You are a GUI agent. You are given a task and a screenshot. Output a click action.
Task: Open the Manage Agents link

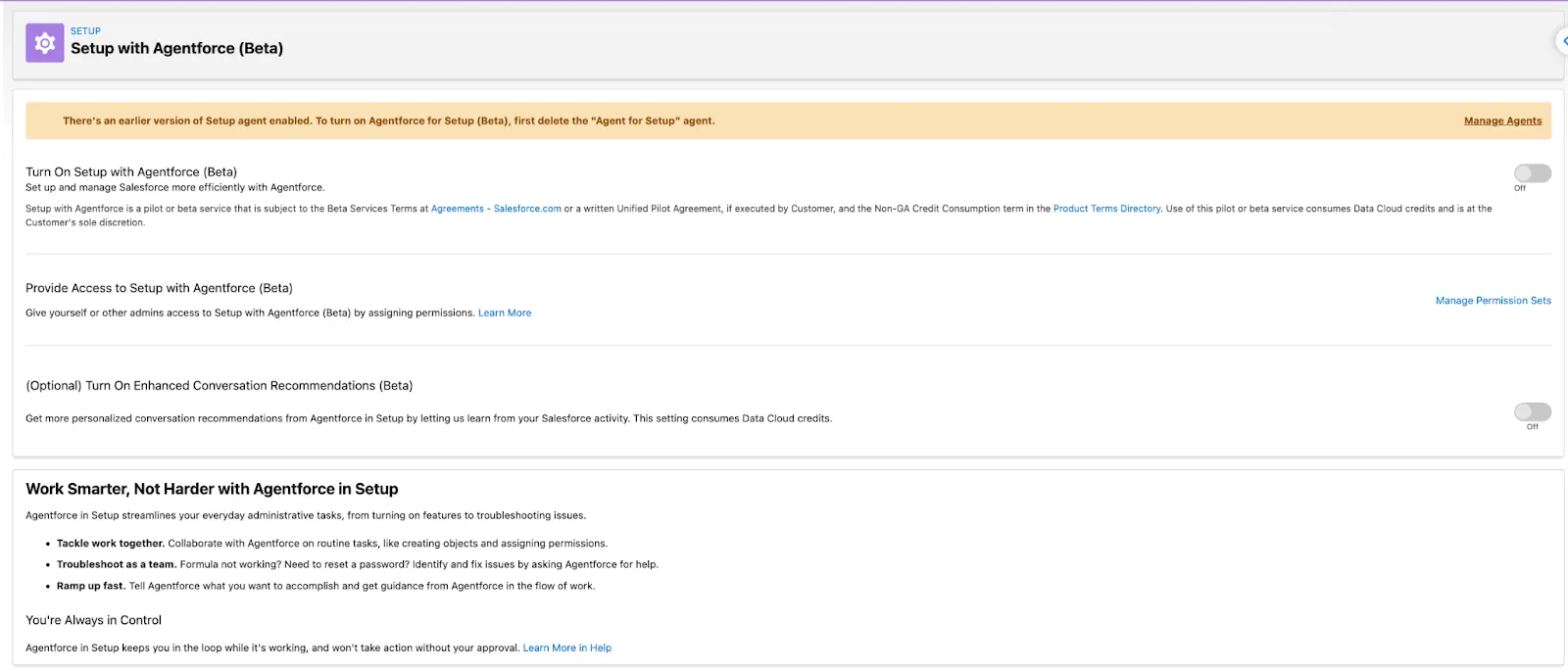tap(1502, 121)
